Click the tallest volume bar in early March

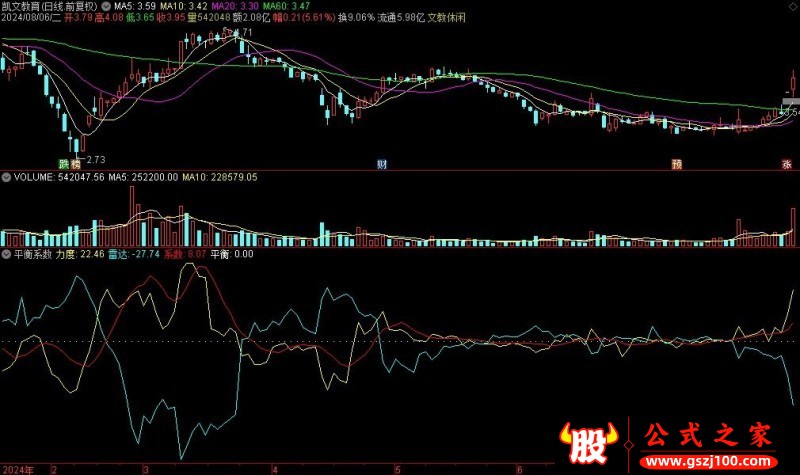pos(132,216)
